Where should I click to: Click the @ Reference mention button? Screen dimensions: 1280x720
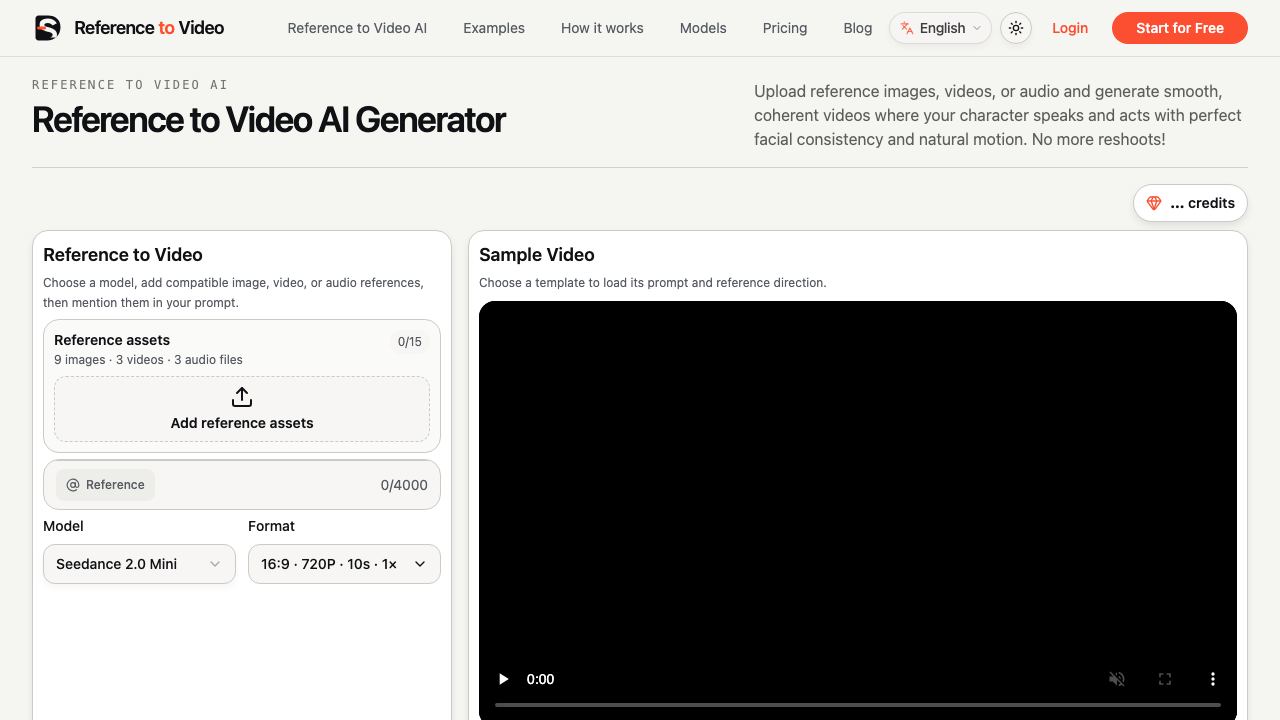[x=105, y=485]
